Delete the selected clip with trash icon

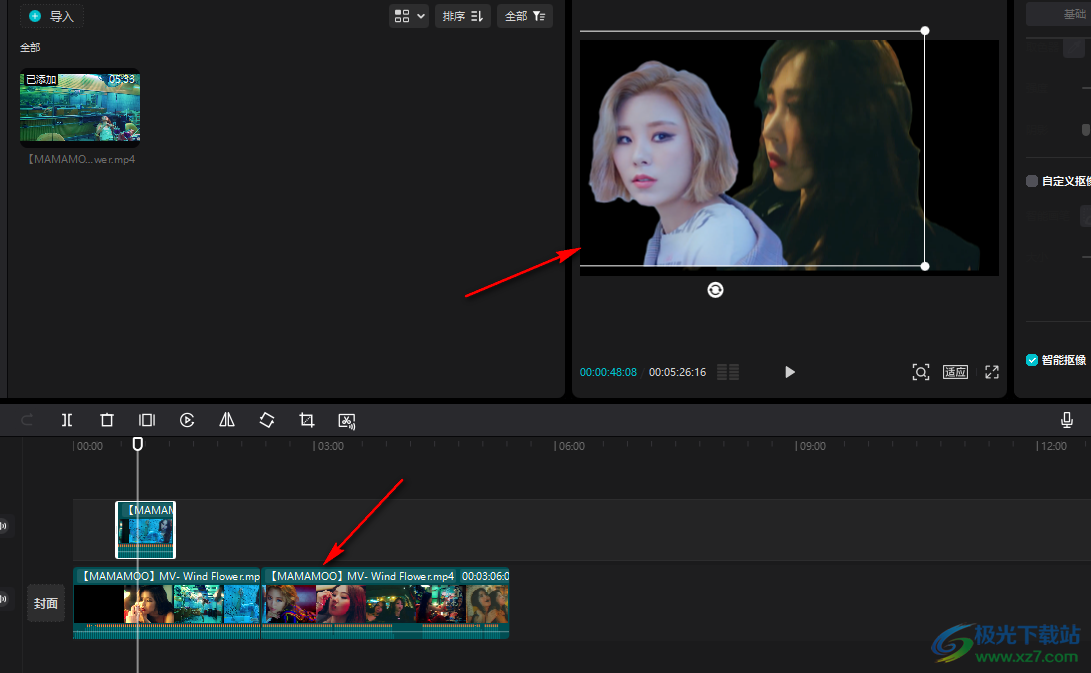[x=106, y=420]
